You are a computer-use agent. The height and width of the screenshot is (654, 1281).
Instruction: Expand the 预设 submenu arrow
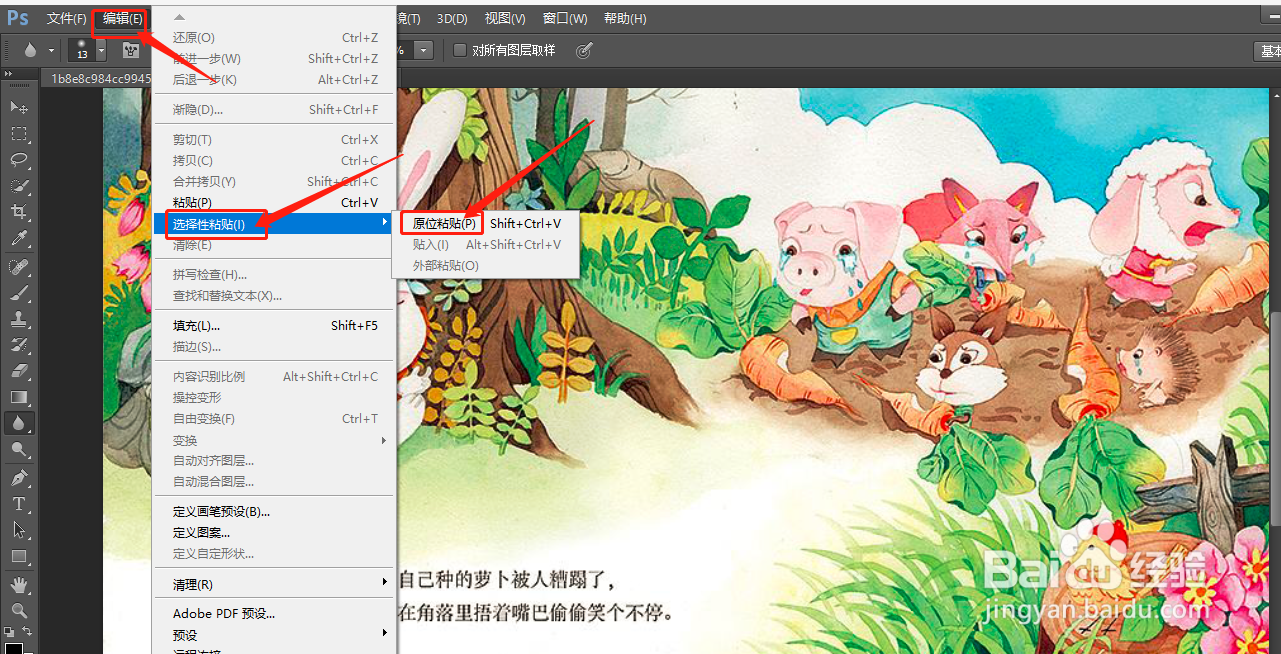coord(385,634)
